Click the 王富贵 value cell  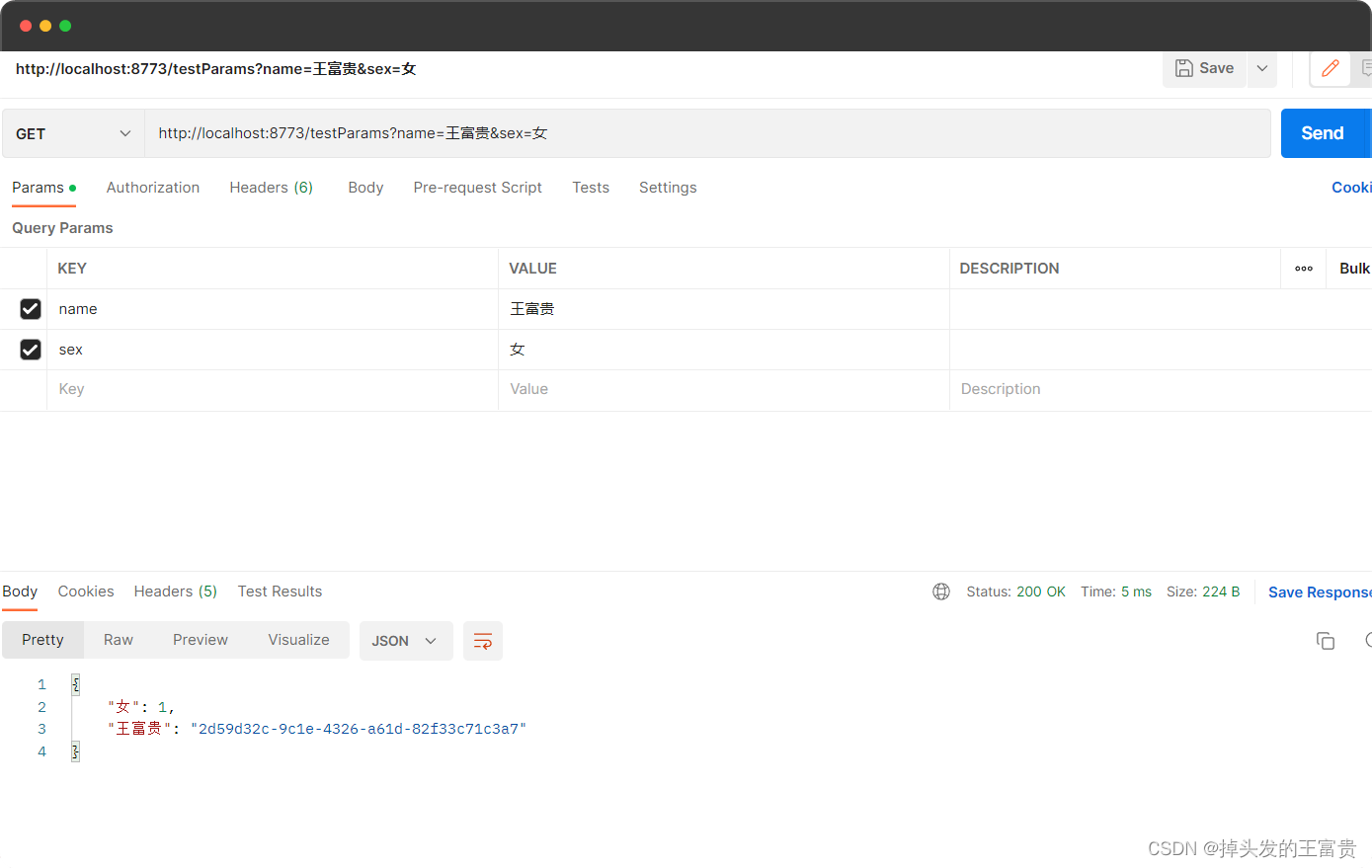click(x=724, y=309)
